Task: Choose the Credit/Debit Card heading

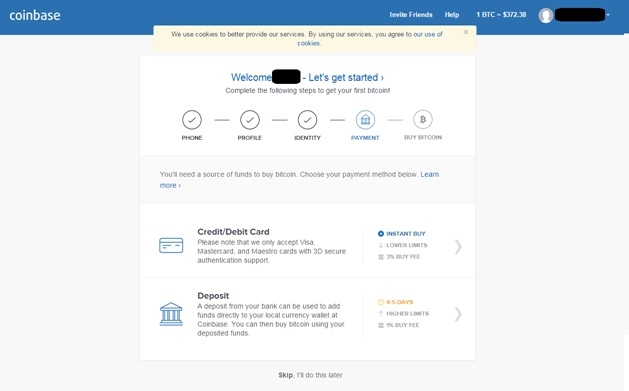Action: [233, 231]
